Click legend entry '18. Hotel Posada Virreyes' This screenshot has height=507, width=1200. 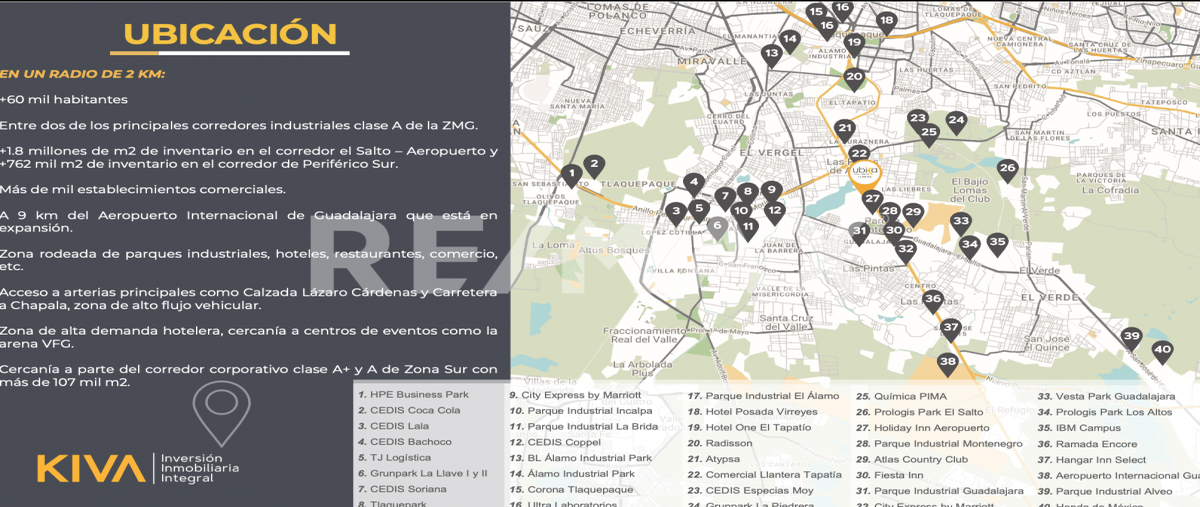coord(753,412)
